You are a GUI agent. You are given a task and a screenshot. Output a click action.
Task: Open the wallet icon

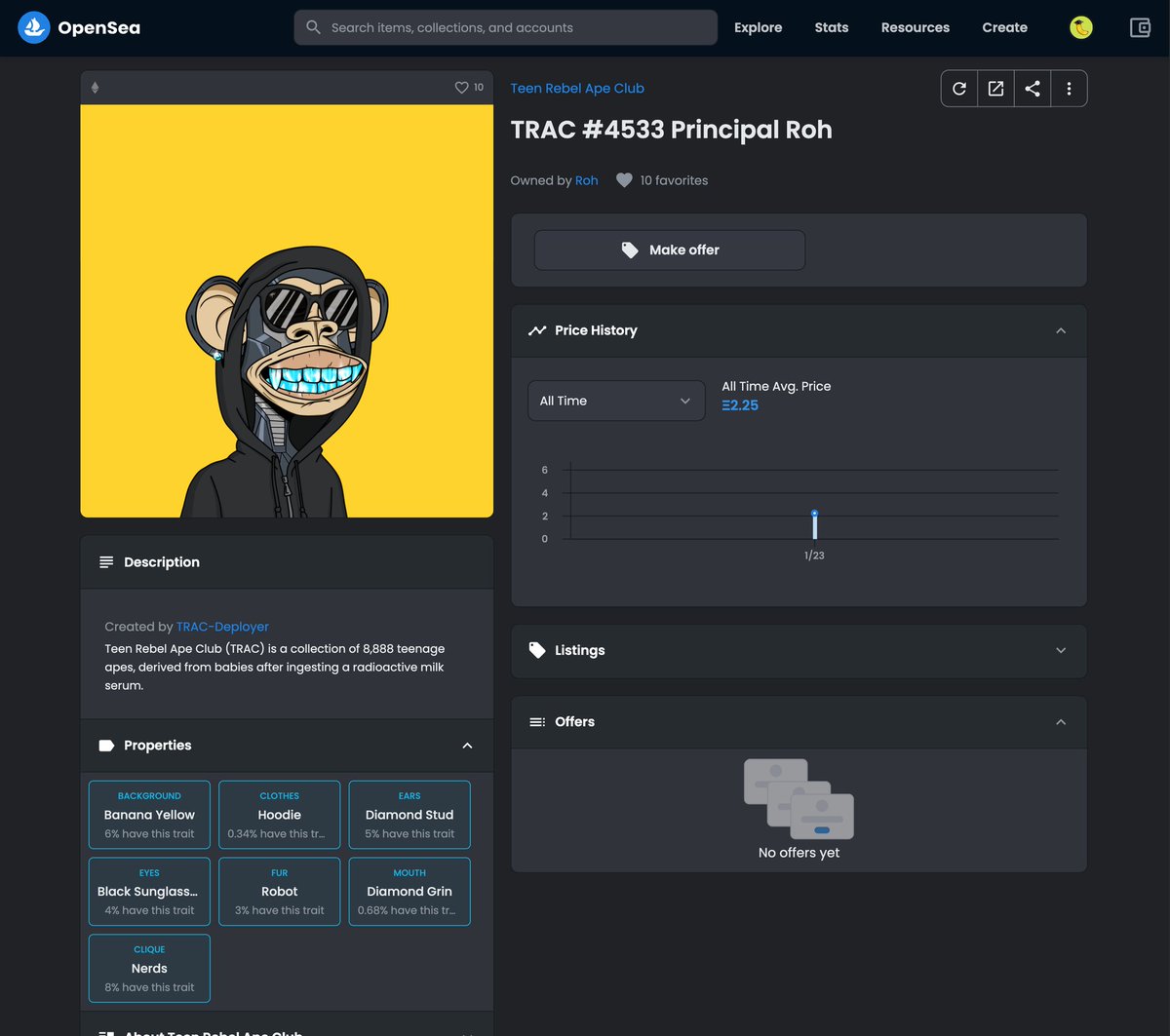coord(1140,28)
